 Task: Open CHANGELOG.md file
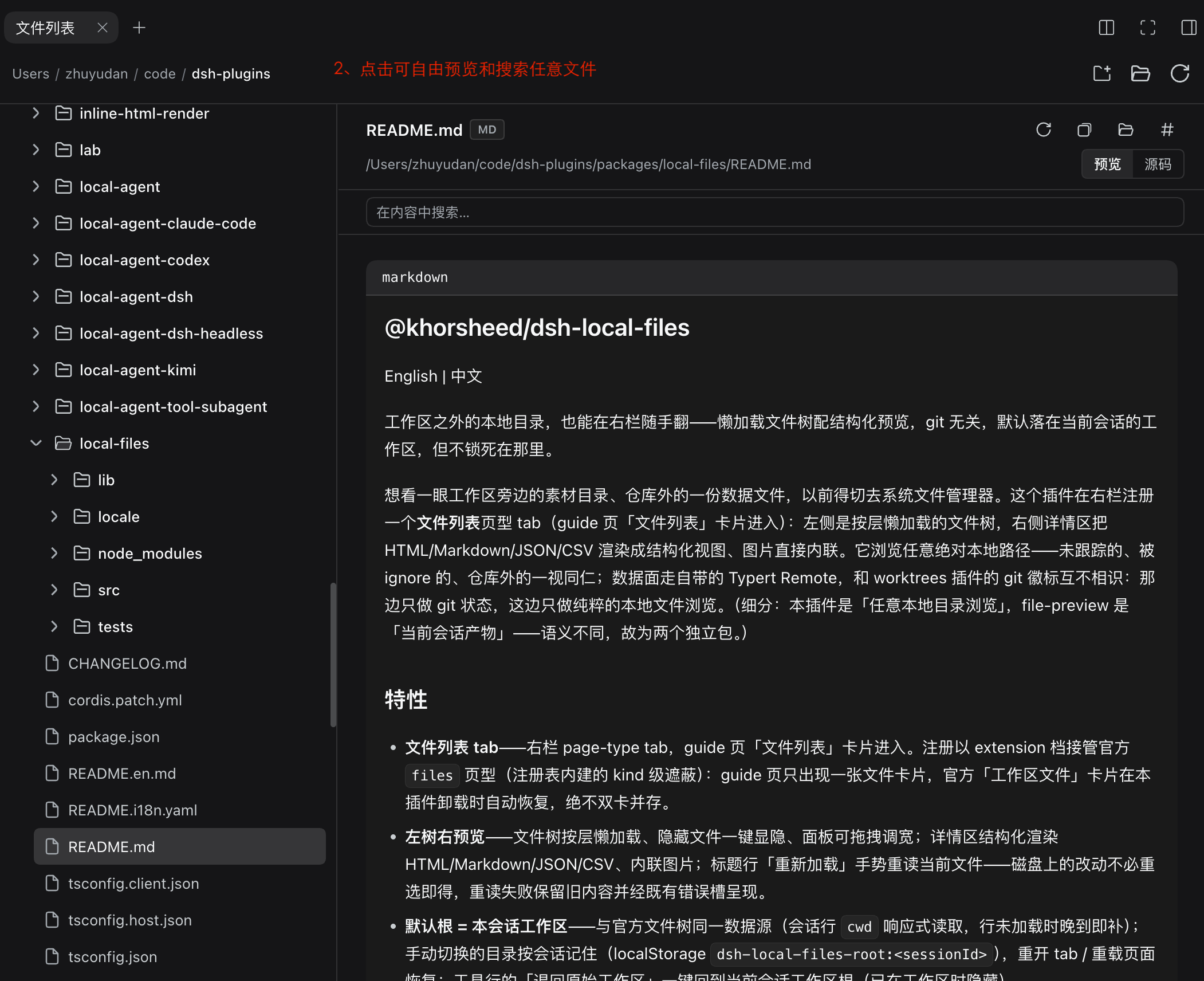(179, 664)
